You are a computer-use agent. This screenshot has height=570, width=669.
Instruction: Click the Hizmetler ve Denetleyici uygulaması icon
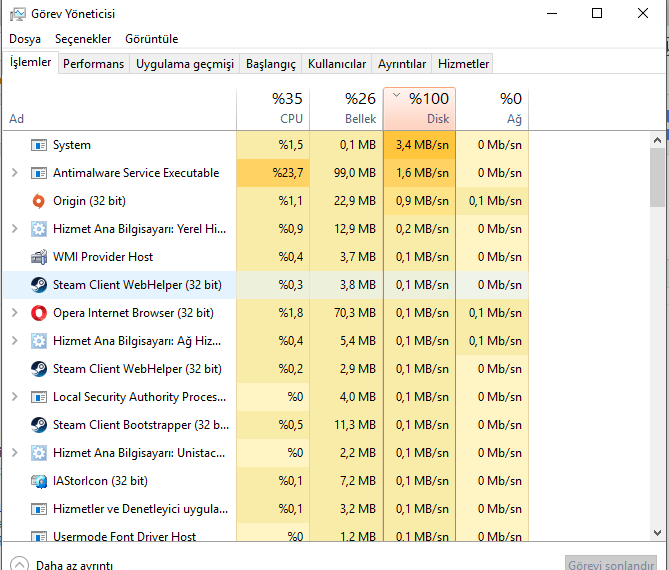[x=39, y=509]
